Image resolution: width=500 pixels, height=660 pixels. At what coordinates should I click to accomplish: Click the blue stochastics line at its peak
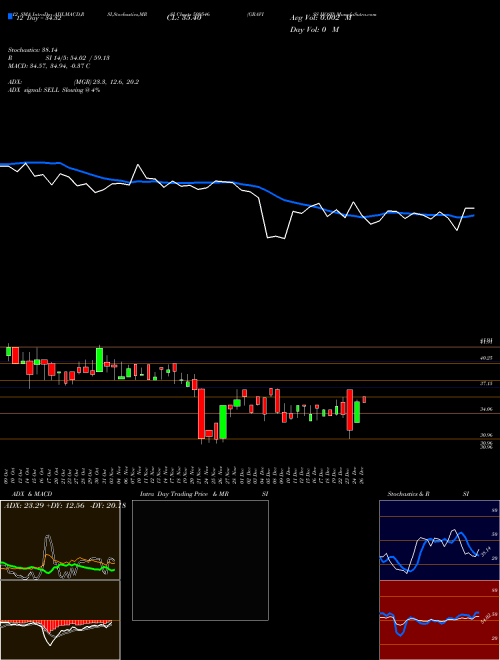pyautogui.click(x=460, y=534)
